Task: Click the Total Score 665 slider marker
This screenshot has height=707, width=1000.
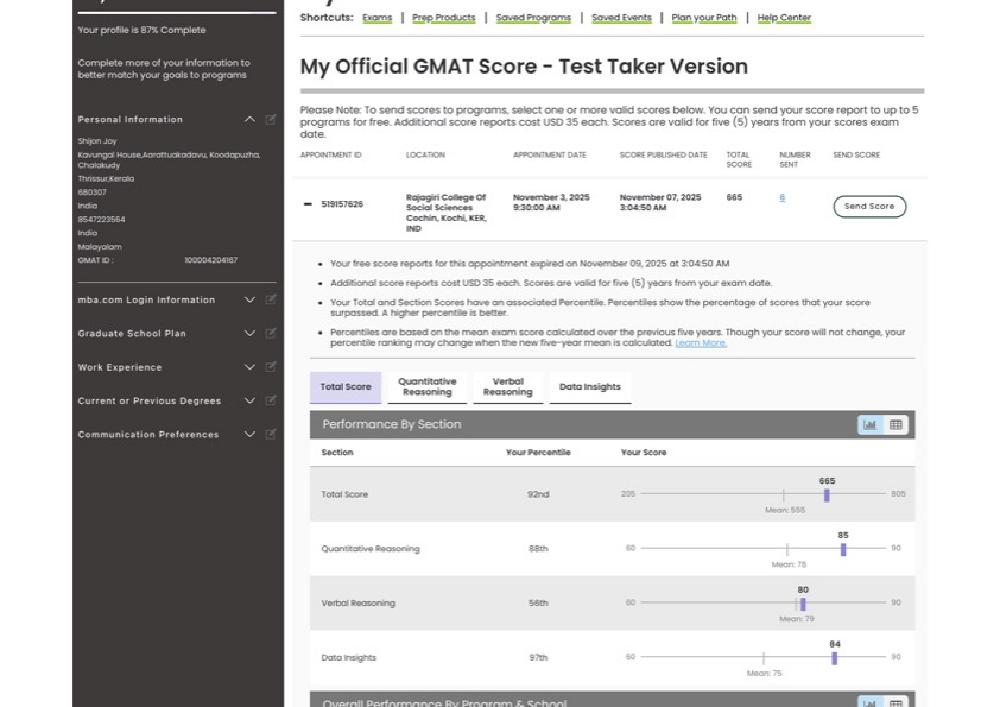Action: tap(827, 495)
